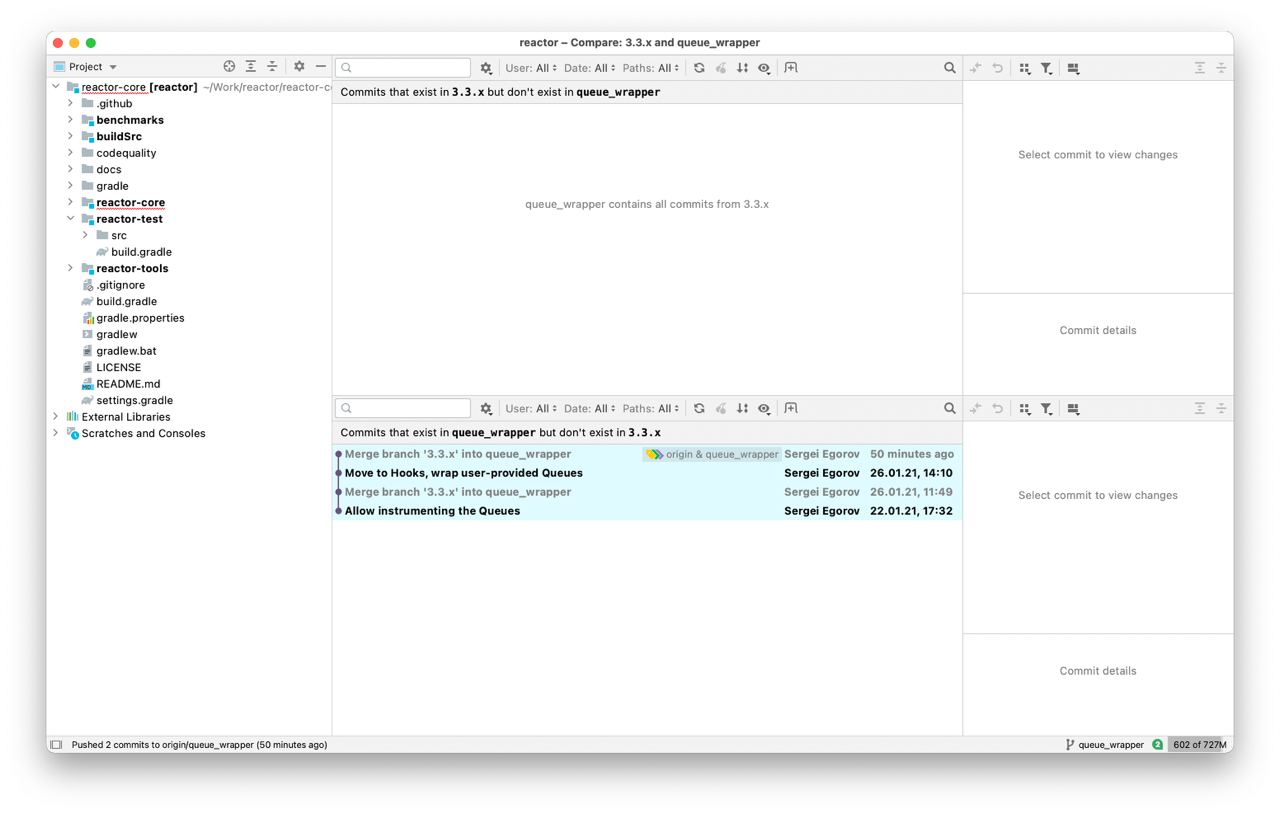Focus the bottom log search field

(x=403, y=408)
